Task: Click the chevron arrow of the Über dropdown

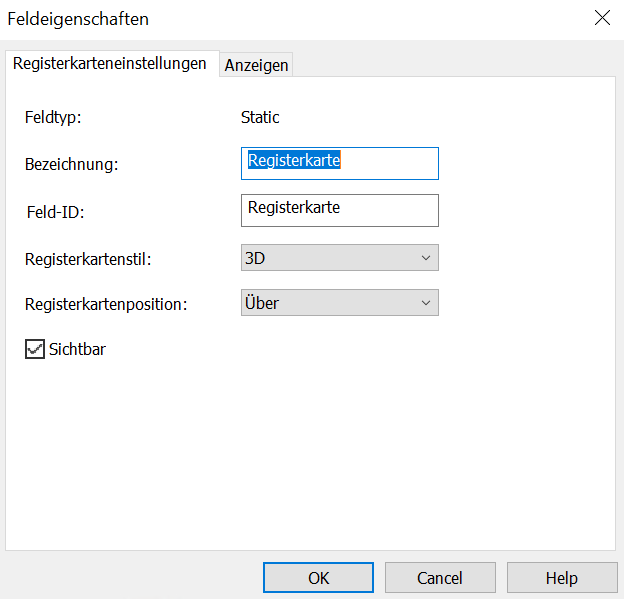Action: [x=426, y=303]
